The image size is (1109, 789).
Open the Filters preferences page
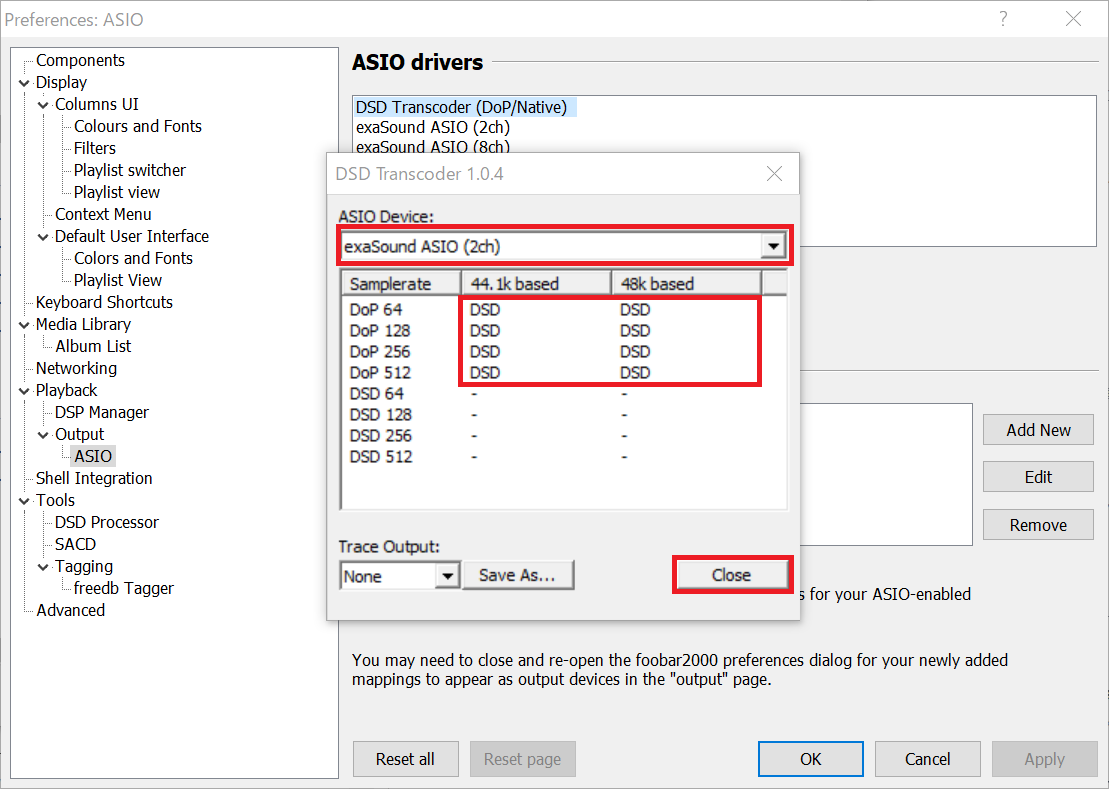[x=95, y=148]
